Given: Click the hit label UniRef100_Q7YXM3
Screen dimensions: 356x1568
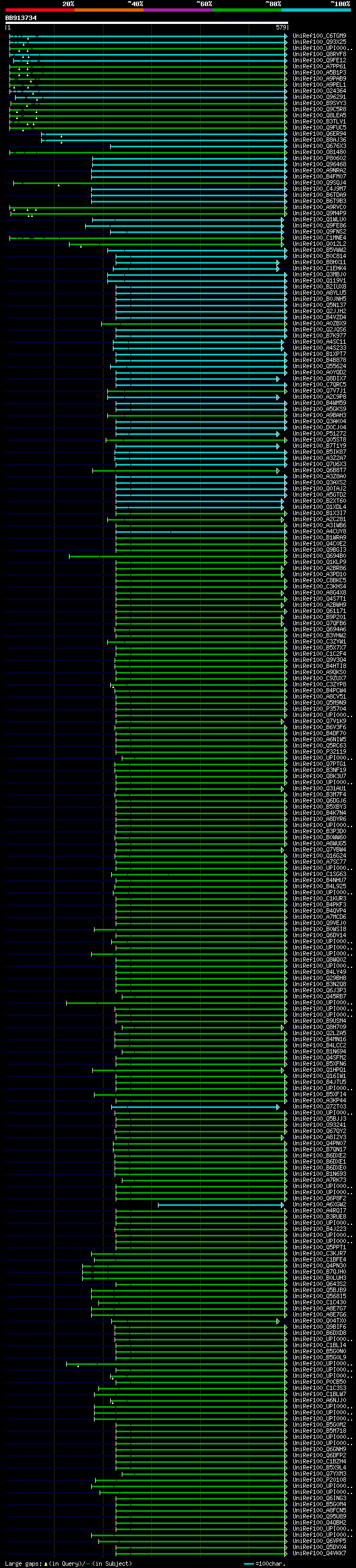Looking at the screenshot, I should 319,1473.
